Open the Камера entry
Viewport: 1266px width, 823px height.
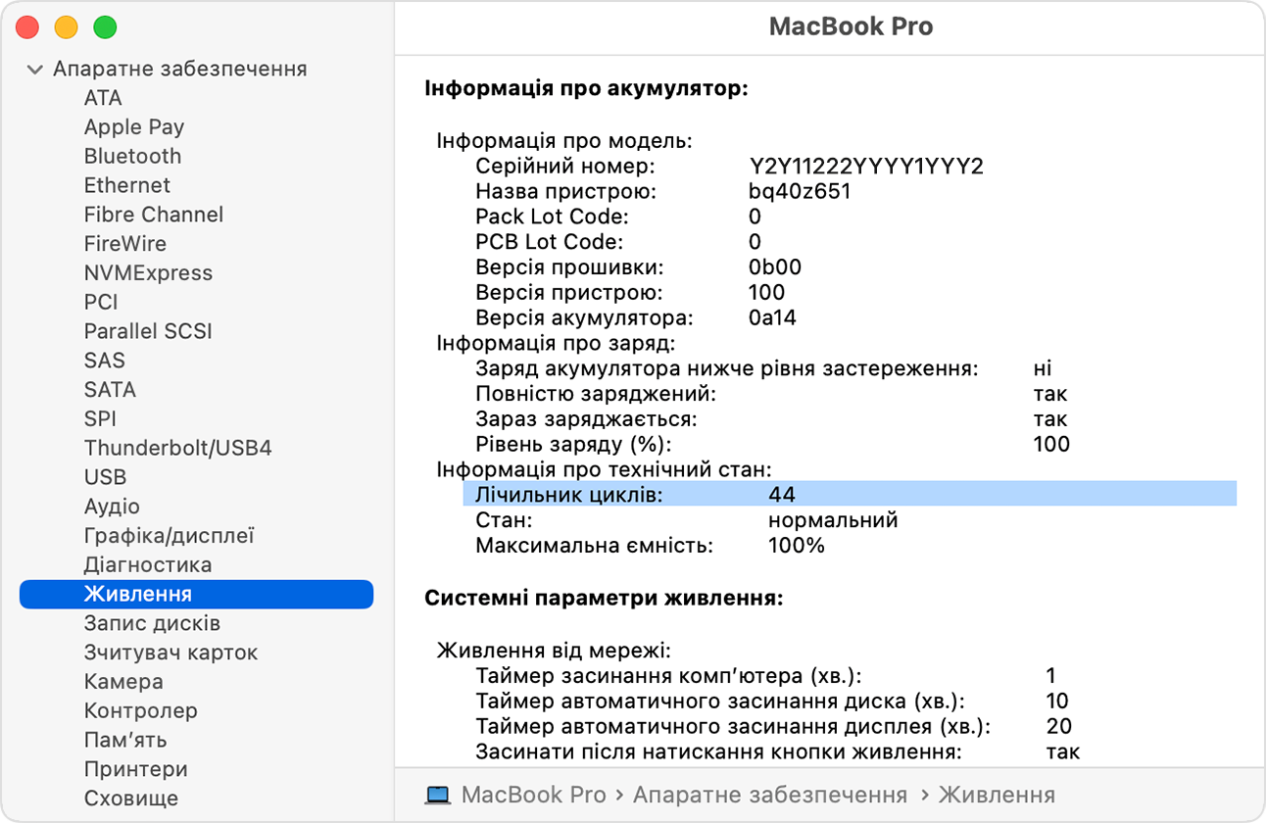pyautogui.click(x=123, y=681)
